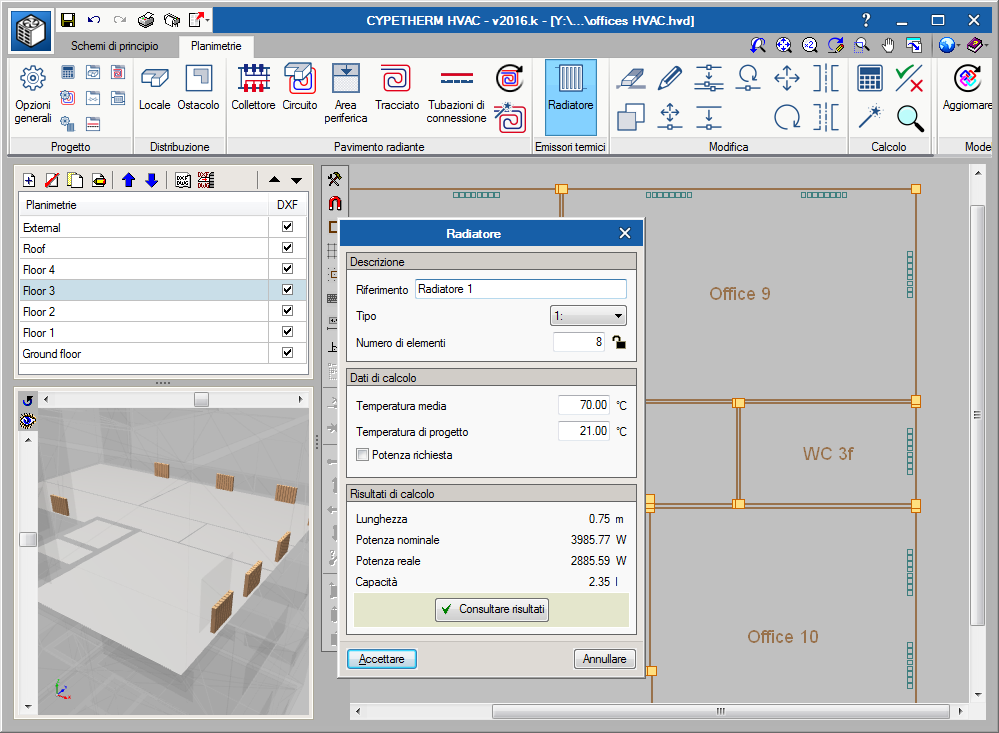Click Consultare risultati button
Screen dimensions: 999x733
click(492, 609)
